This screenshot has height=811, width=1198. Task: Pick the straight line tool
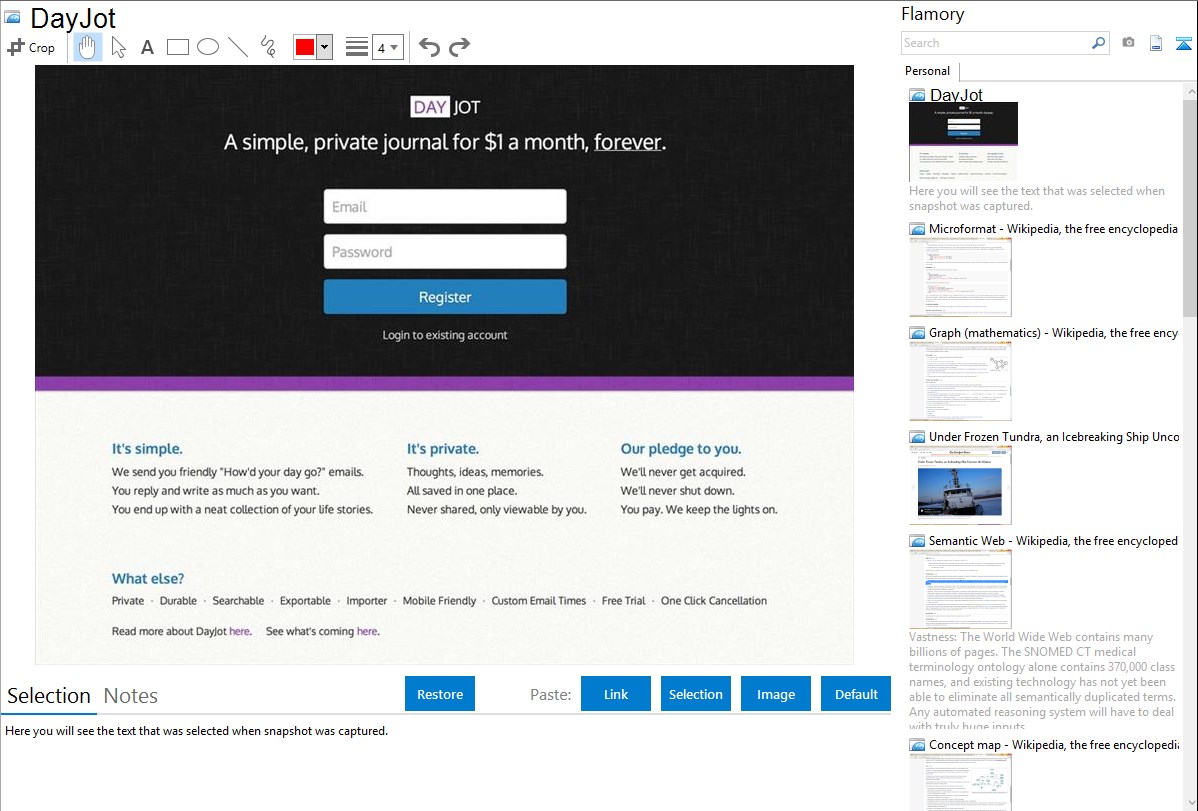click(238, 47)
